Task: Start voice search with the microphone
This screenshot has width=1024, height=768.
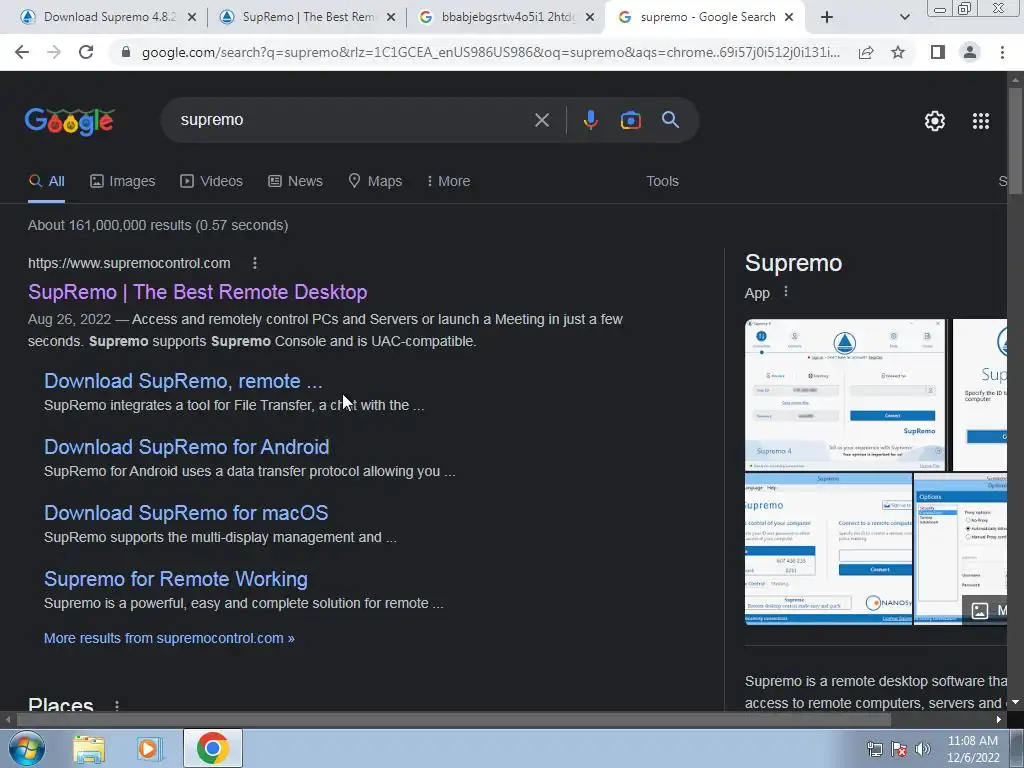Action: [x=590, y=120]
